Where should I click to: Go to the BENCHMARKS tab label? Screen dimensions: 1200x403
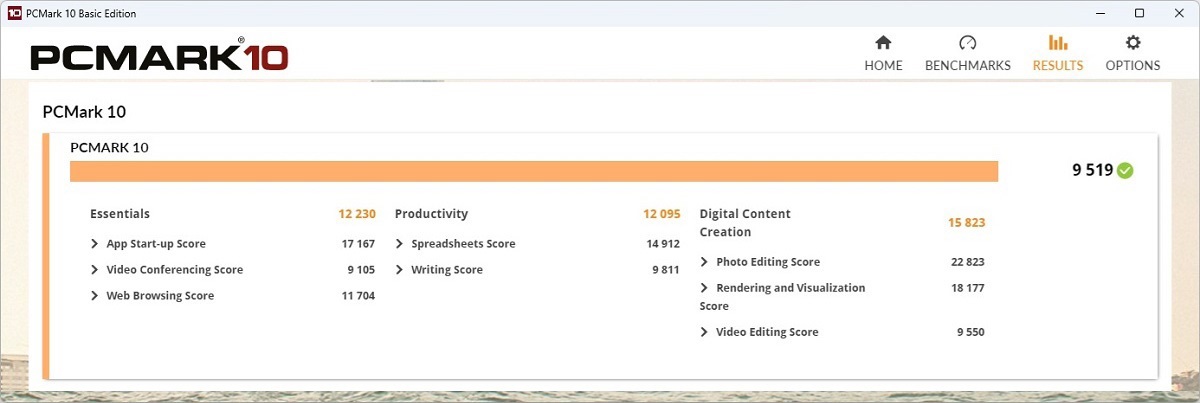point(967,66)
